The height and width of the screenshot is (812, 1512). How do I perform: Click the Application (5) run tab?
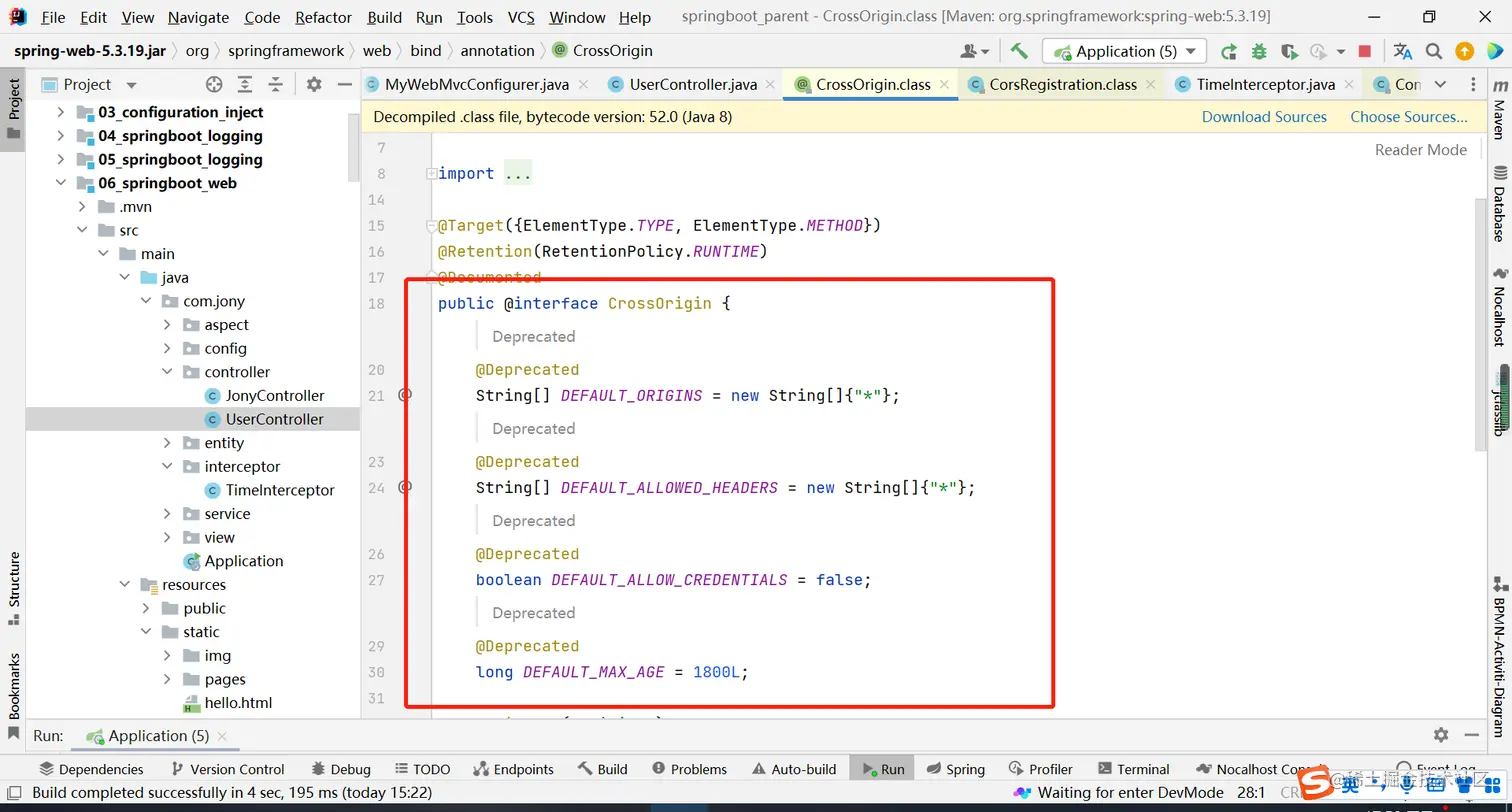[x=158, y=736]
